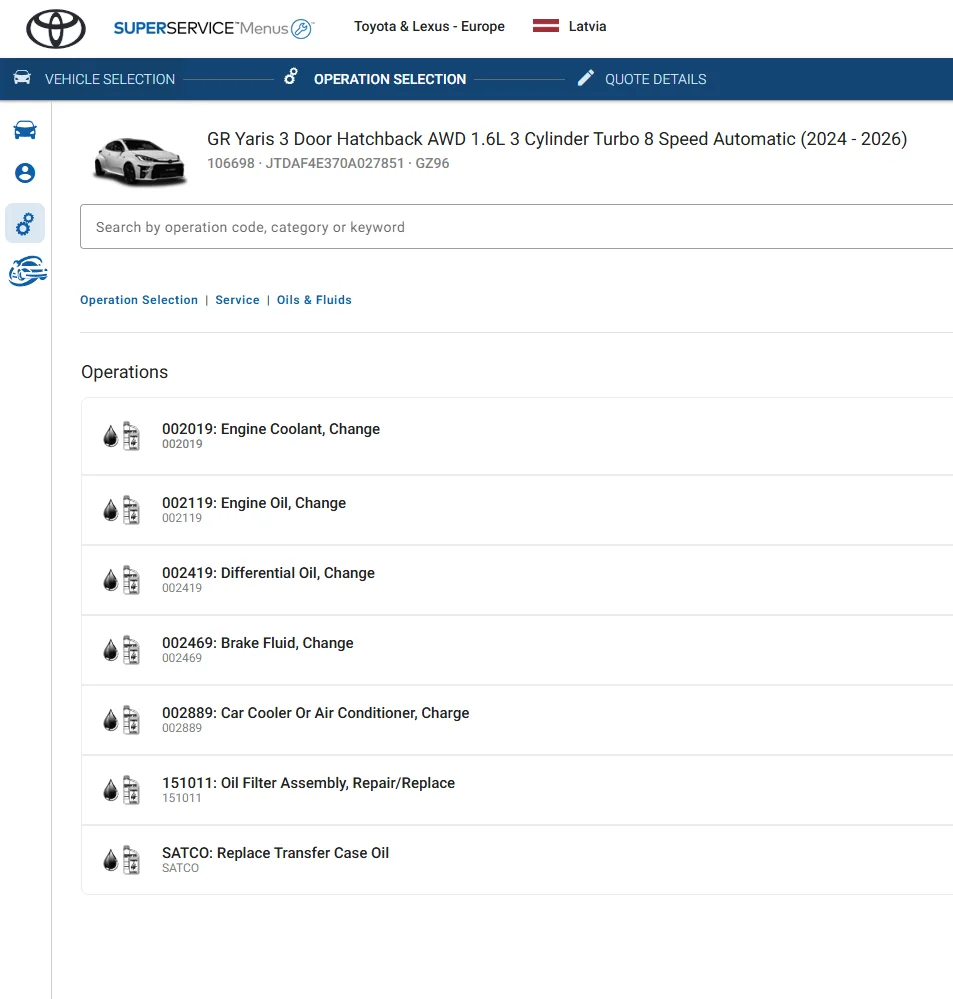
Task: Click the GR Yaris vehicle title
Action: click(x=557, y=139)
